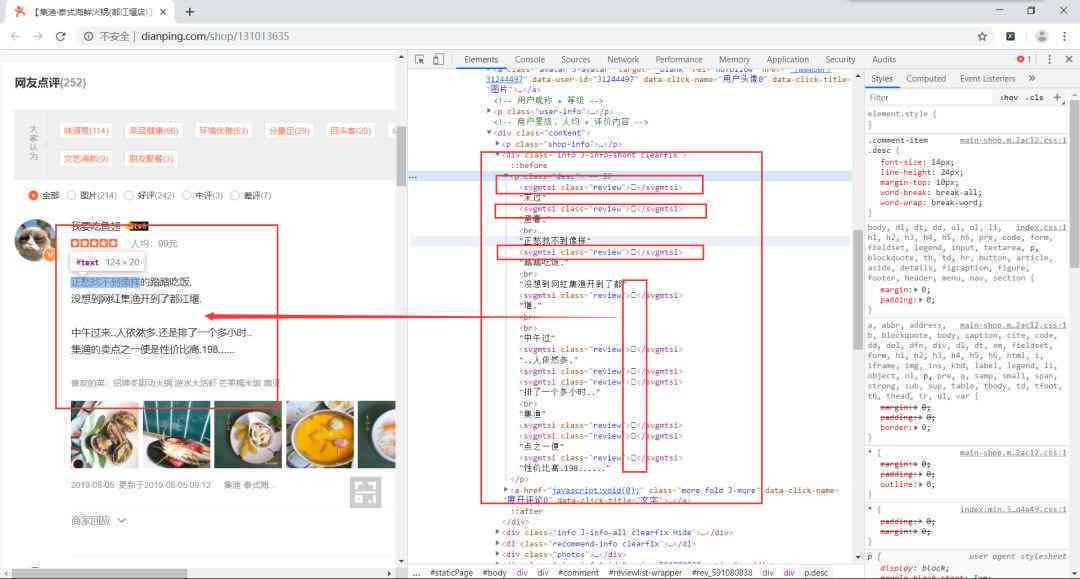
Task: Expand the p class shop-info node
Action: coord(497,144)
